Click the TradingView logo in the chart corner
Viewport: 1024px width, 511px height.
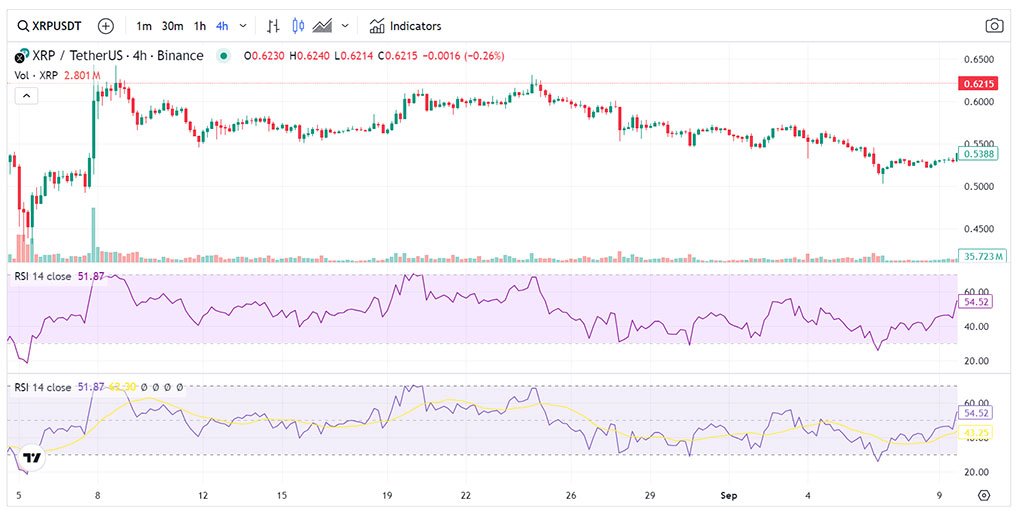click(31, 457)
